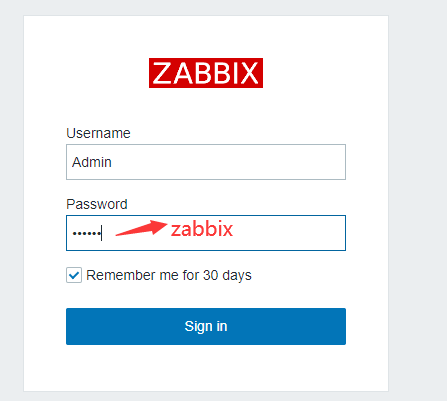Viewport: 447px width, 401px height.
Task: Click the masked password dots
Action: pyautogui.click(x=87, y=233)
